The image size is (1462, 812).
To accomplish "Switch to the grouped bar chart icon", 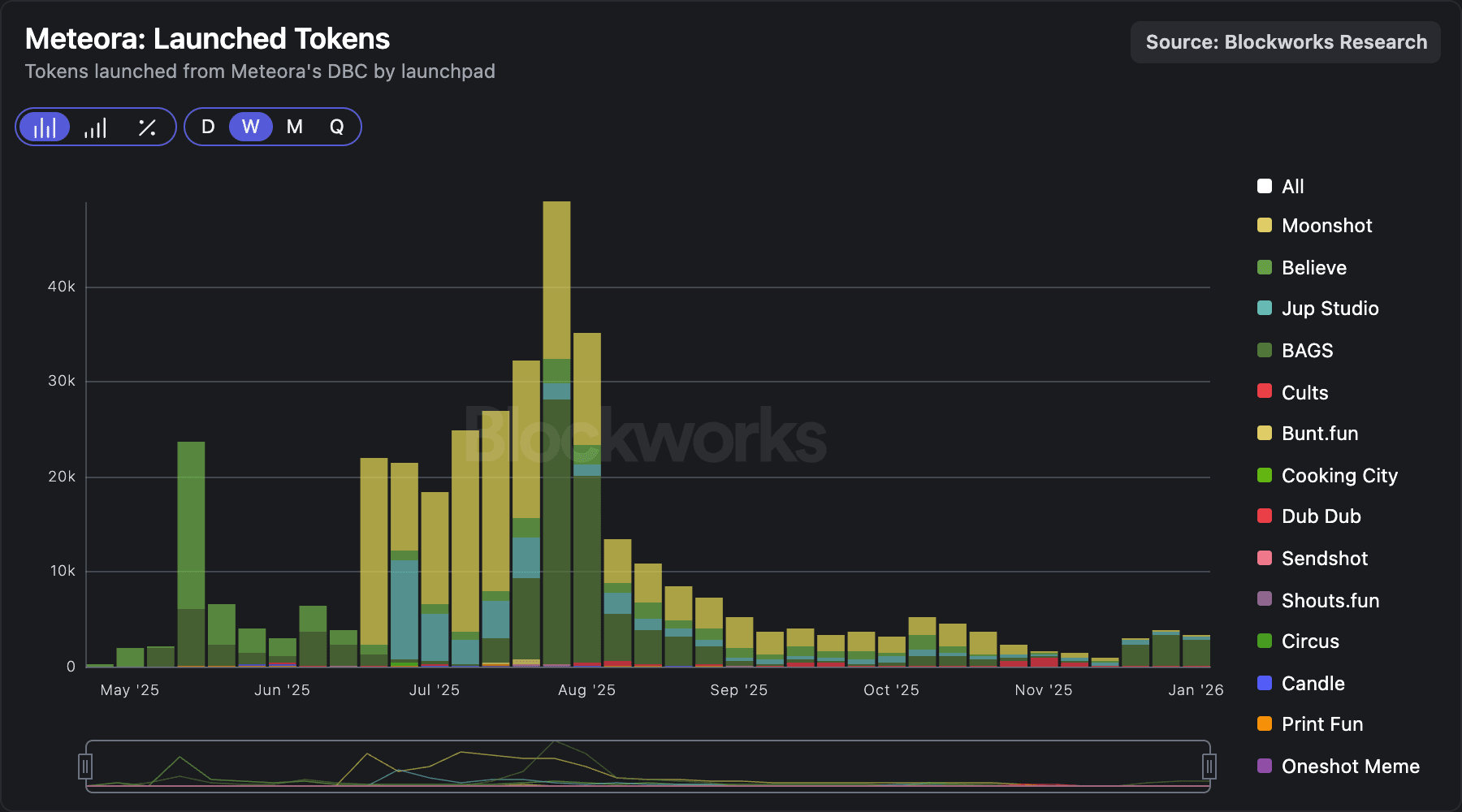I will 96,127.
